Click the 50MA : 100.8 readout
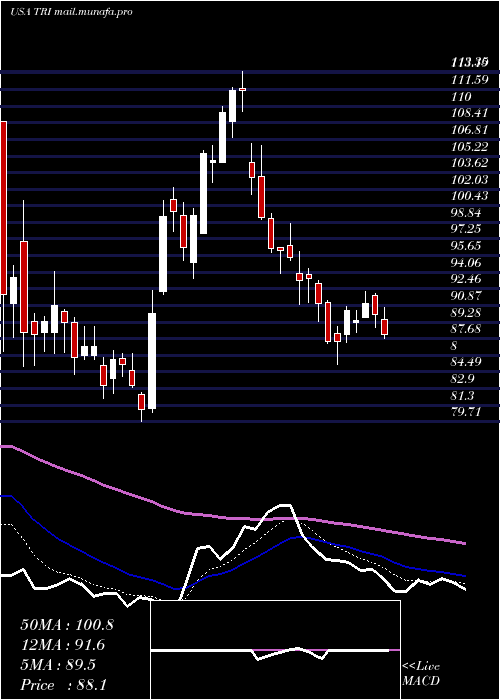Screen dimensions: 500x700 click(x=67, y=625)
